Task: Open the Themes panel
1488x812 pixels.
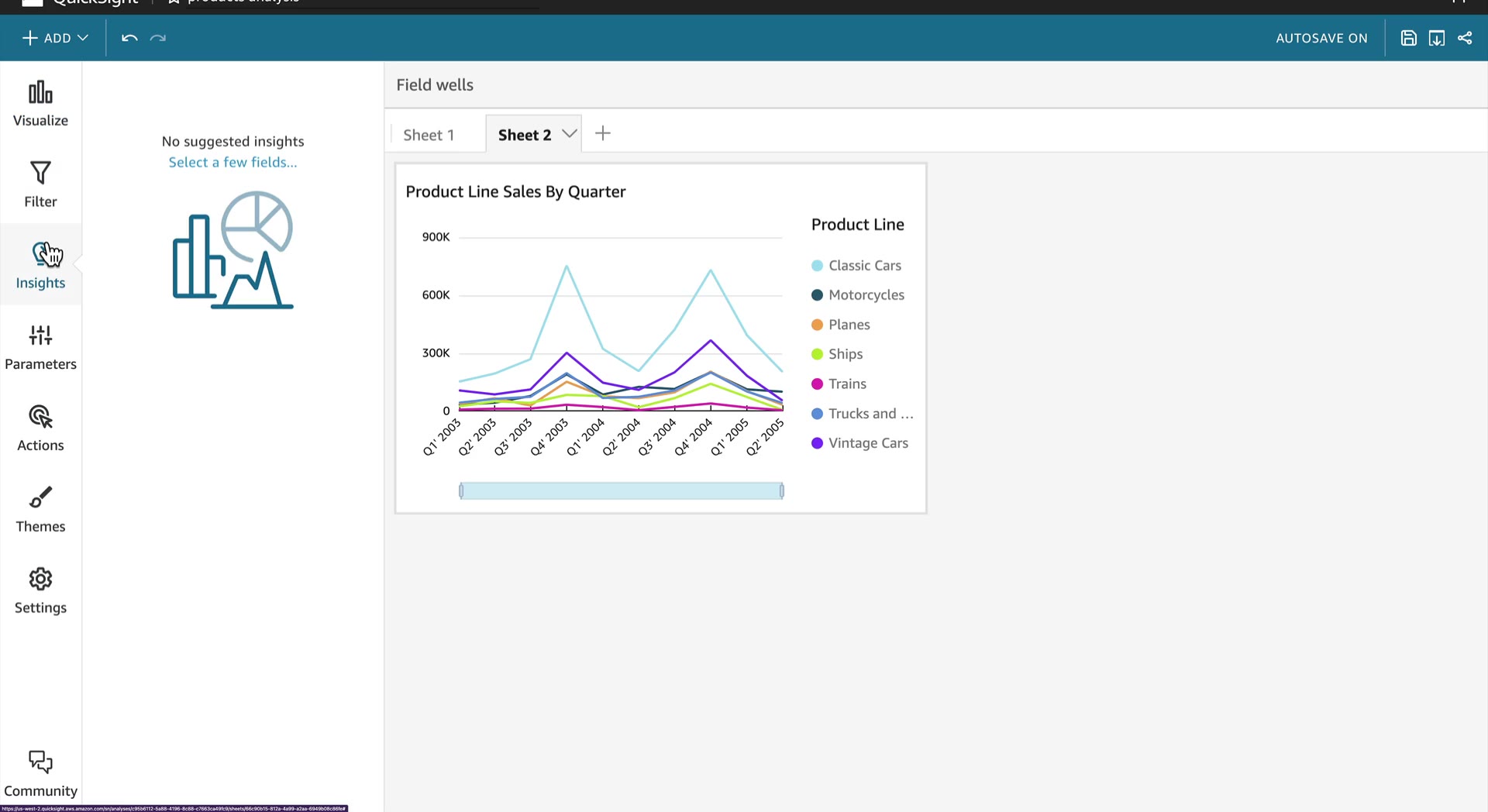Action: click(x=40, y=510)
